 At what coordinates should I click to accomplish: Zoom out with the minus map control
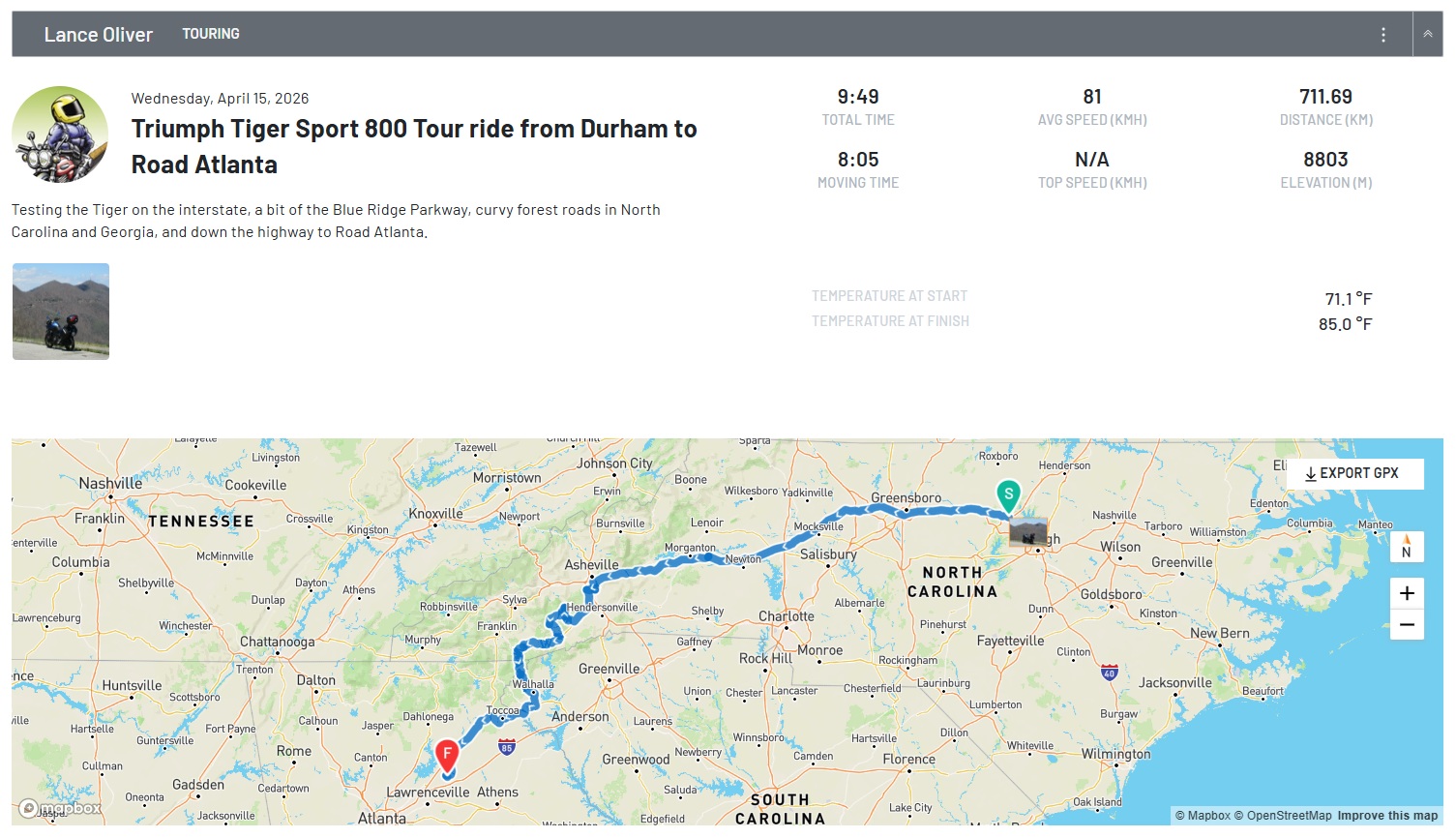point(1407,624)
